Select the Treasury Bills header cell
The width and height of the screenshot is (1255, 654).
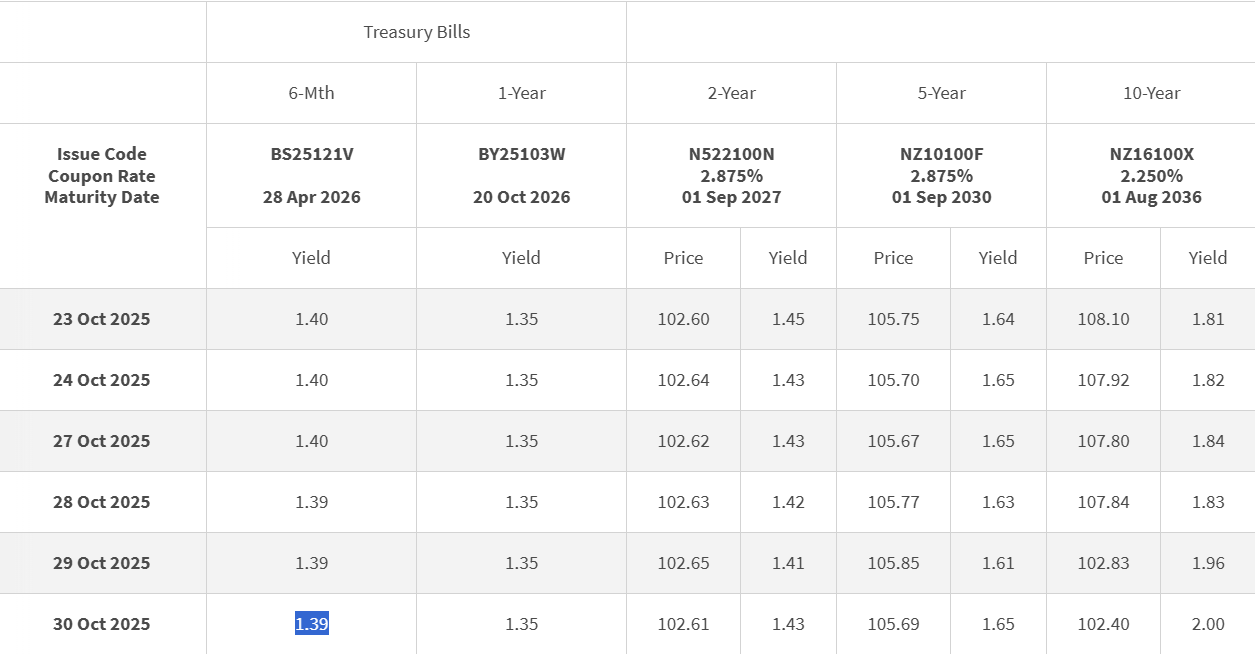[416, 31]
